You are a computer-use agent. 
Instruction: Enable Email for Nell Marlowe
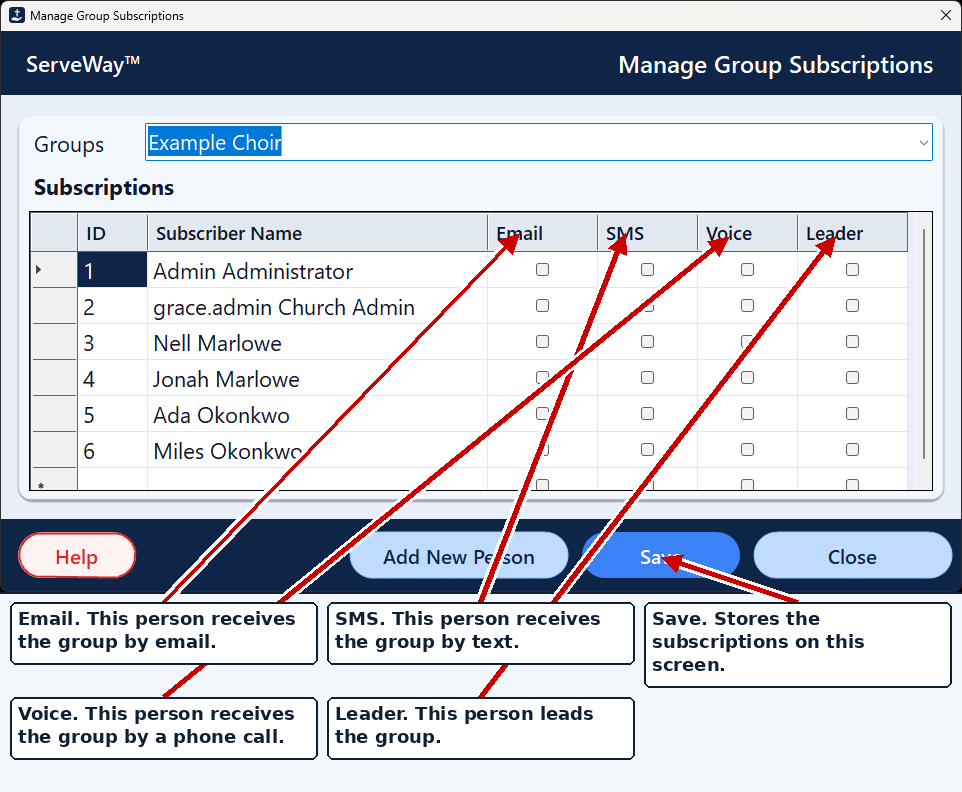pos(542,342)
